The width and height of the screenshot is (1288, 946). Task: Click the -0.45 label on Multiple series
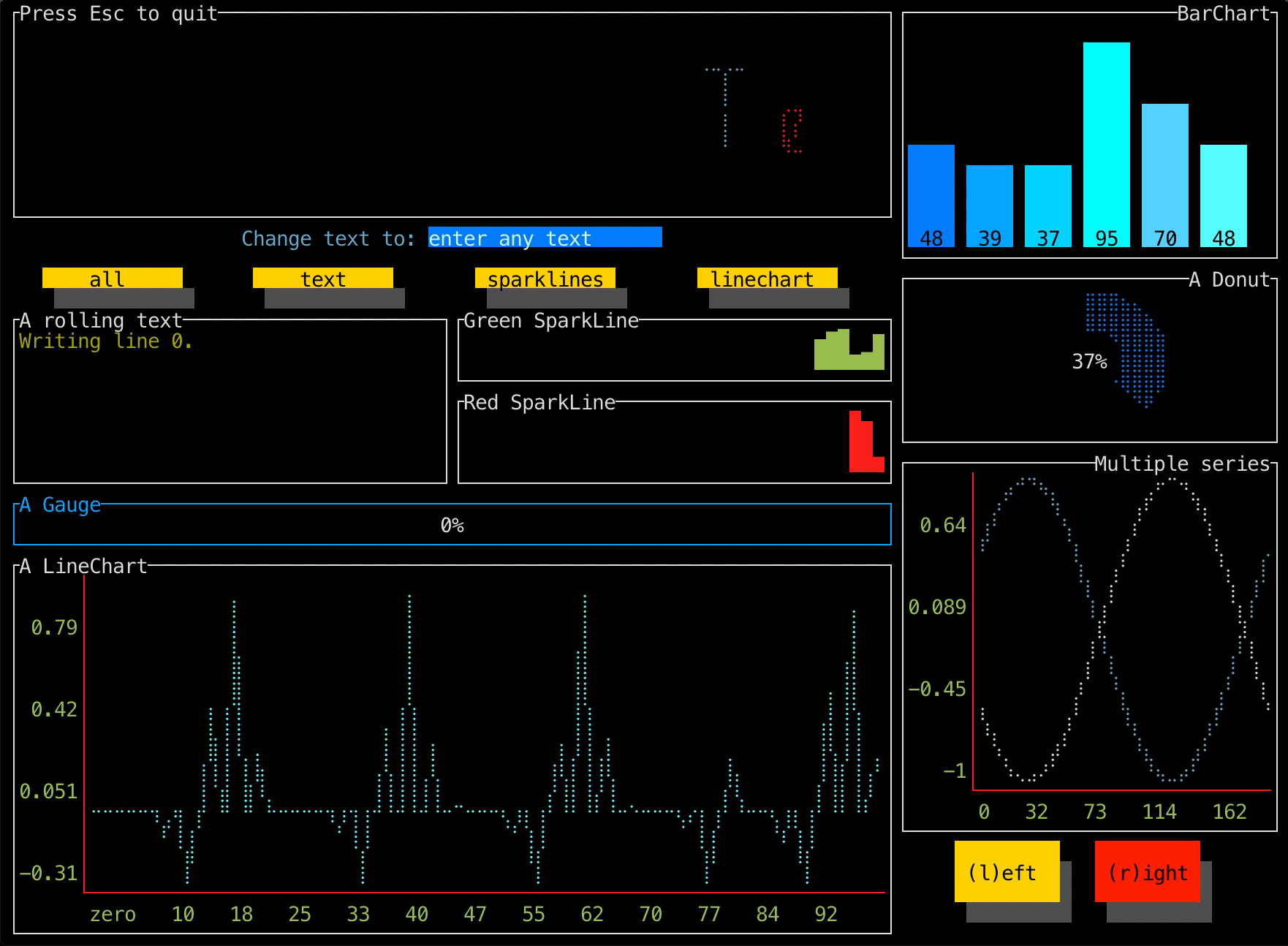(937, 689)
